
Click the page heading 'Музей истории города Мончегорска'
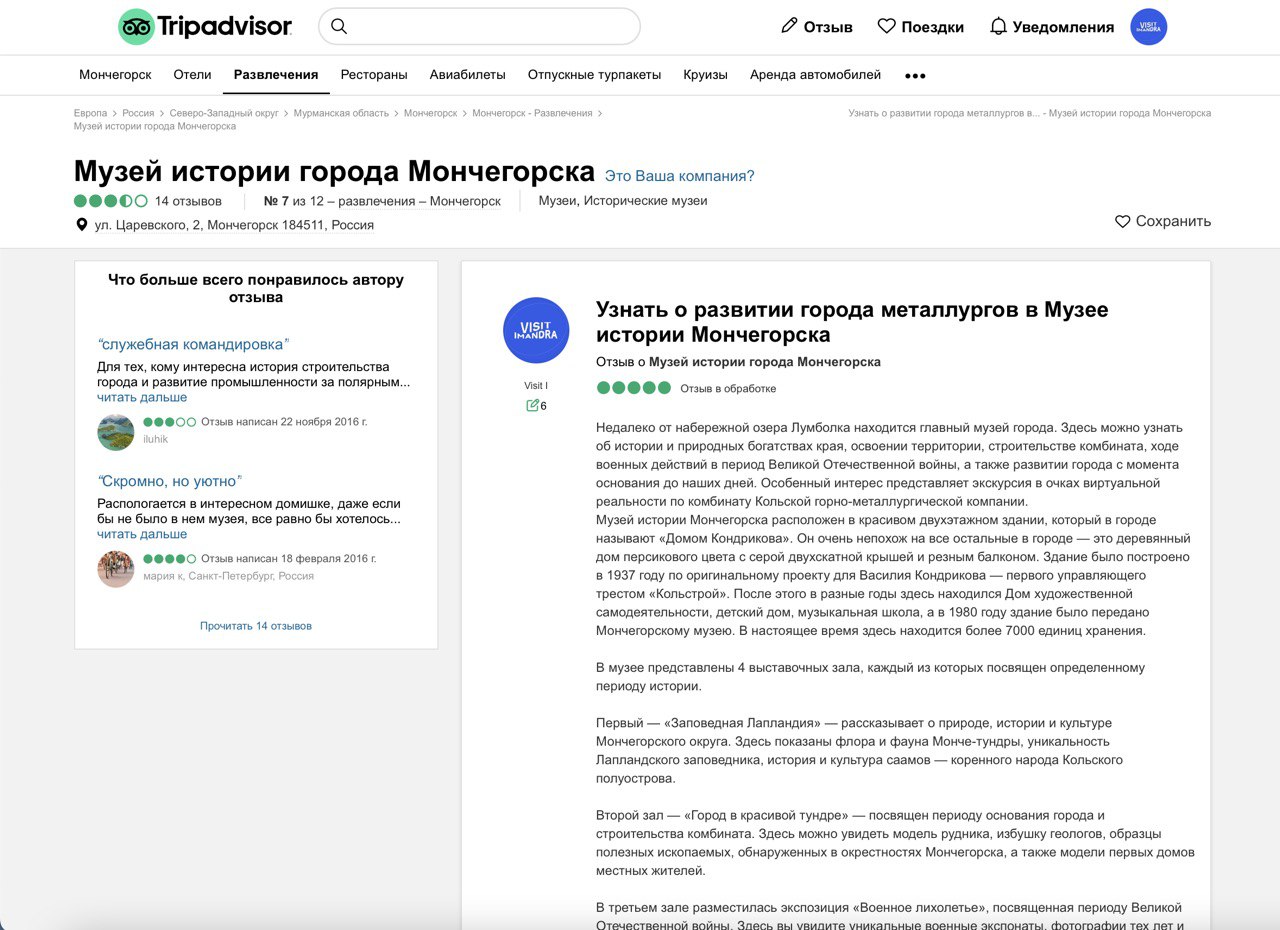coord(334,170)
